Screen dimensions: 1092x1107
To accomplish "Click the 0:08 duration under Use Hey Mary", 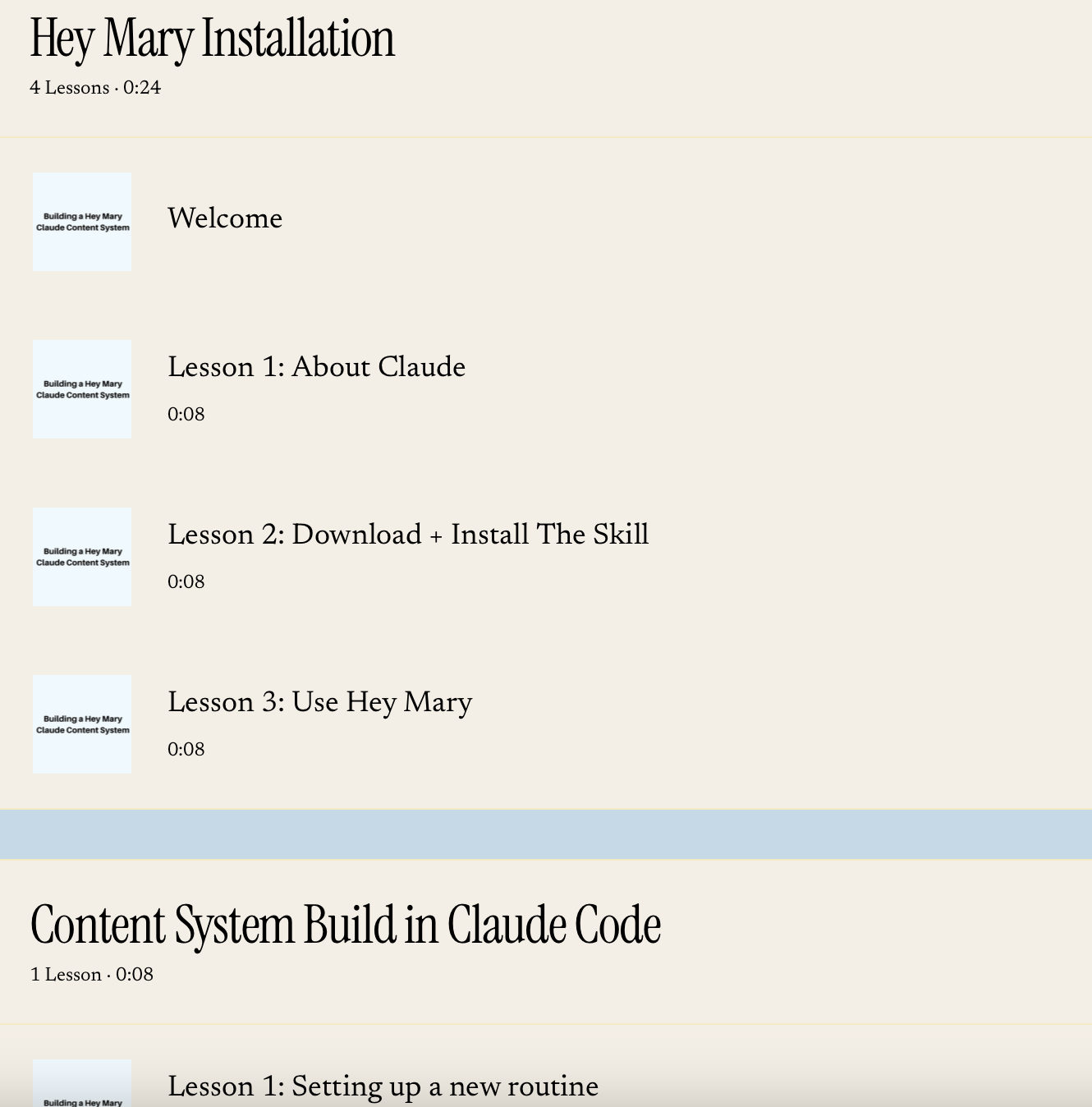I will (x=186, y=750).
